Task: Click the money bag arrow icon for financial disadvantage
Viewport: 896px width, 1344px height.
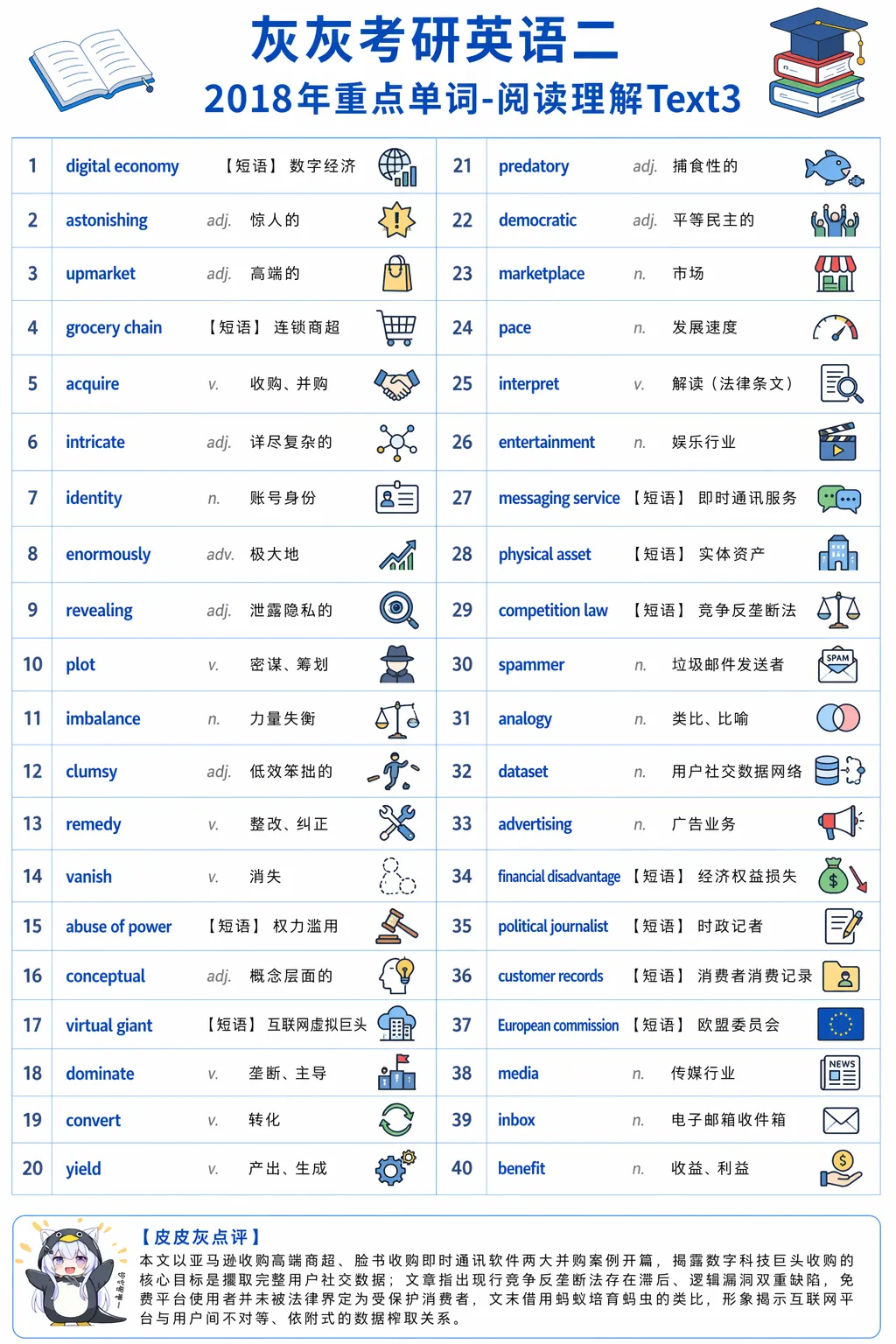Action: pos(843,875)
